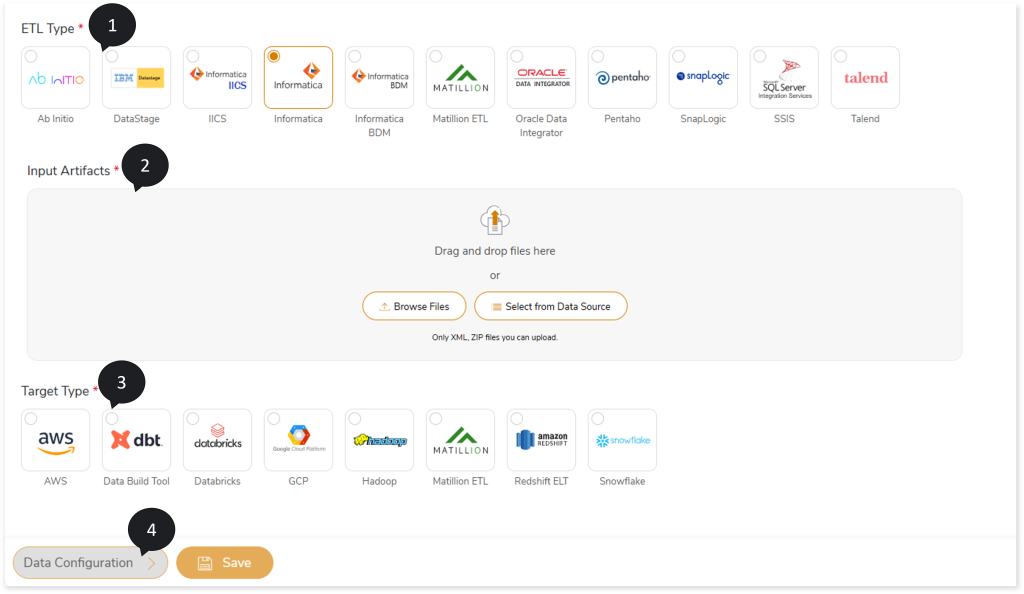Image resolution: width=1024 pixels, height=594 pixels.
Task: Click the cloud upload icon in drop zone
Action: [494, 220]
